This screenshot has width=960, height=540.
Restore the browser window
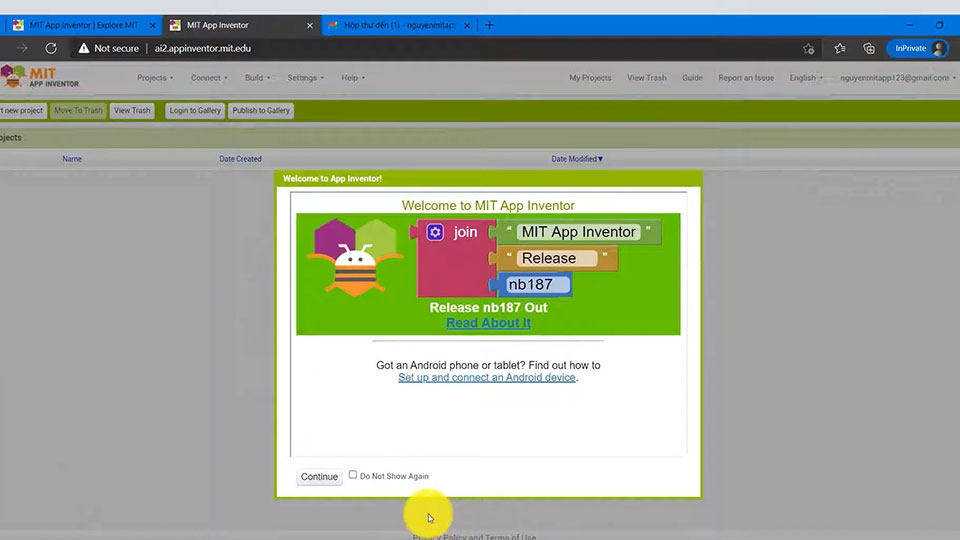(939, 25)
